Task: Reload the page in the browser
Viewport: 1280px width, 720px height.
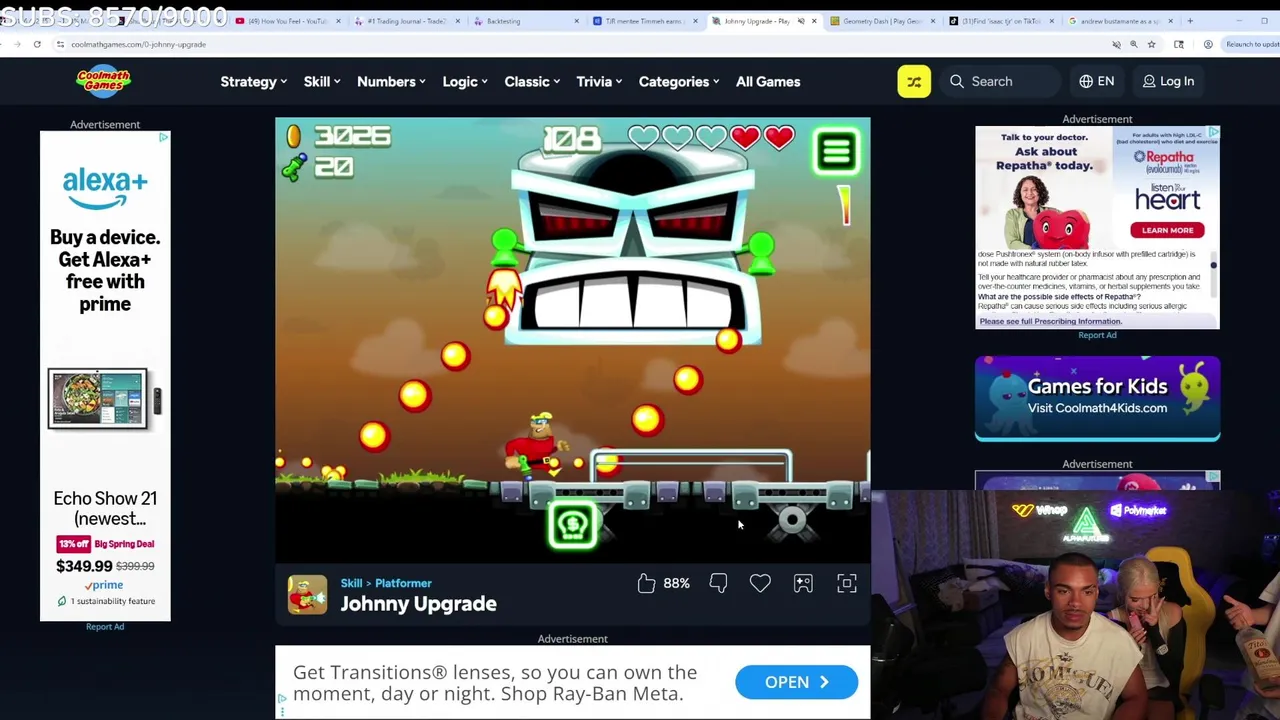Action: (37, 44)
